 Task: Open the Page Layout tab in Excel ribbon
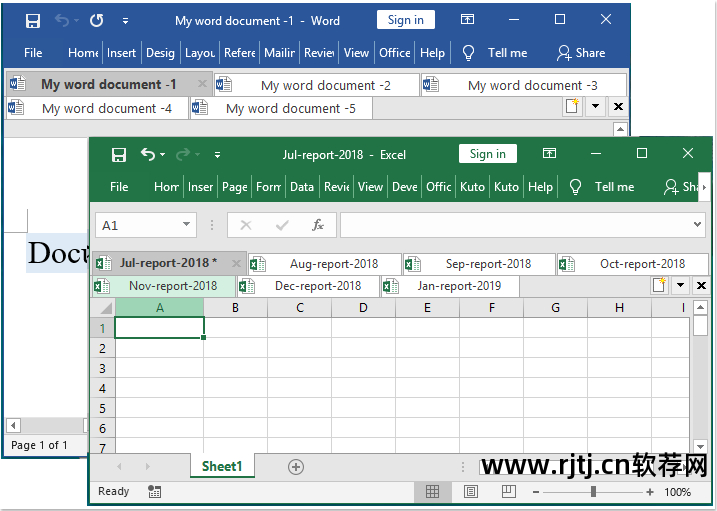235,187
